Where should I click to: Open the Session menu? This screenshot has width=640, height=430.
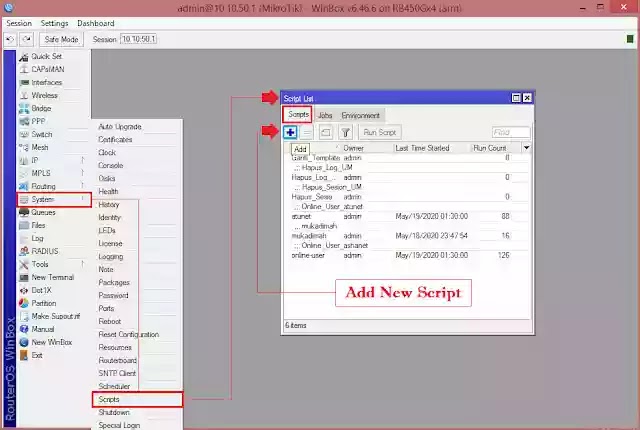pyautogui.click(x=19, y=23)
